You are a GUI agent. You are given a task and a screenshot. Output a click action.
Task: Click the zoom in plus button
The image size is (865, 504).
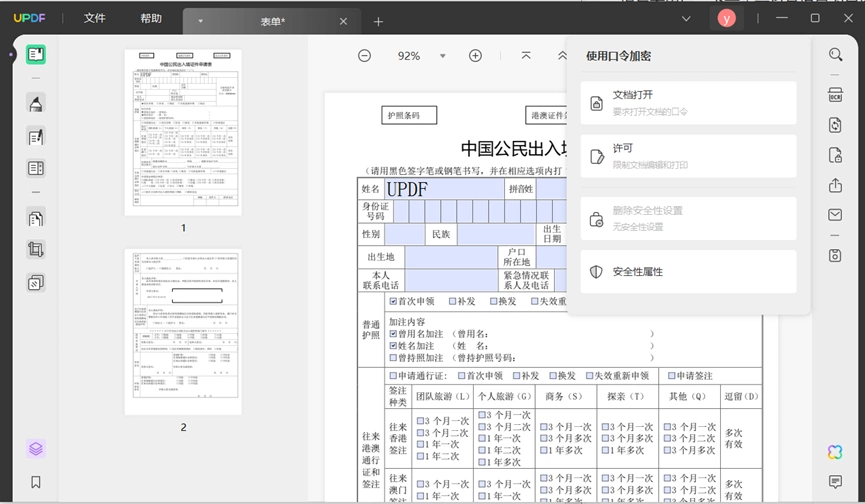(475, 56)
